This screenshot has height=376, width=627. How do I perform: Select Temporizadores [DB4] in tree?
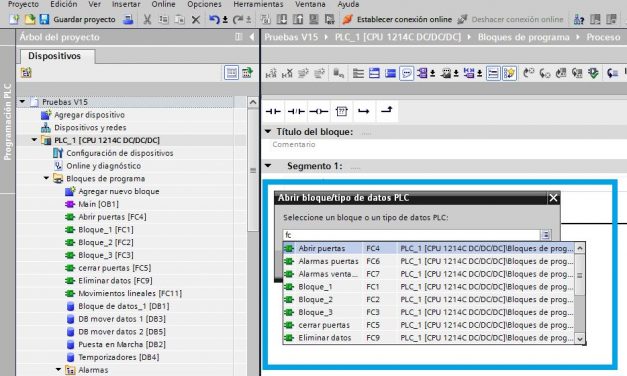[x=118, y=357]
